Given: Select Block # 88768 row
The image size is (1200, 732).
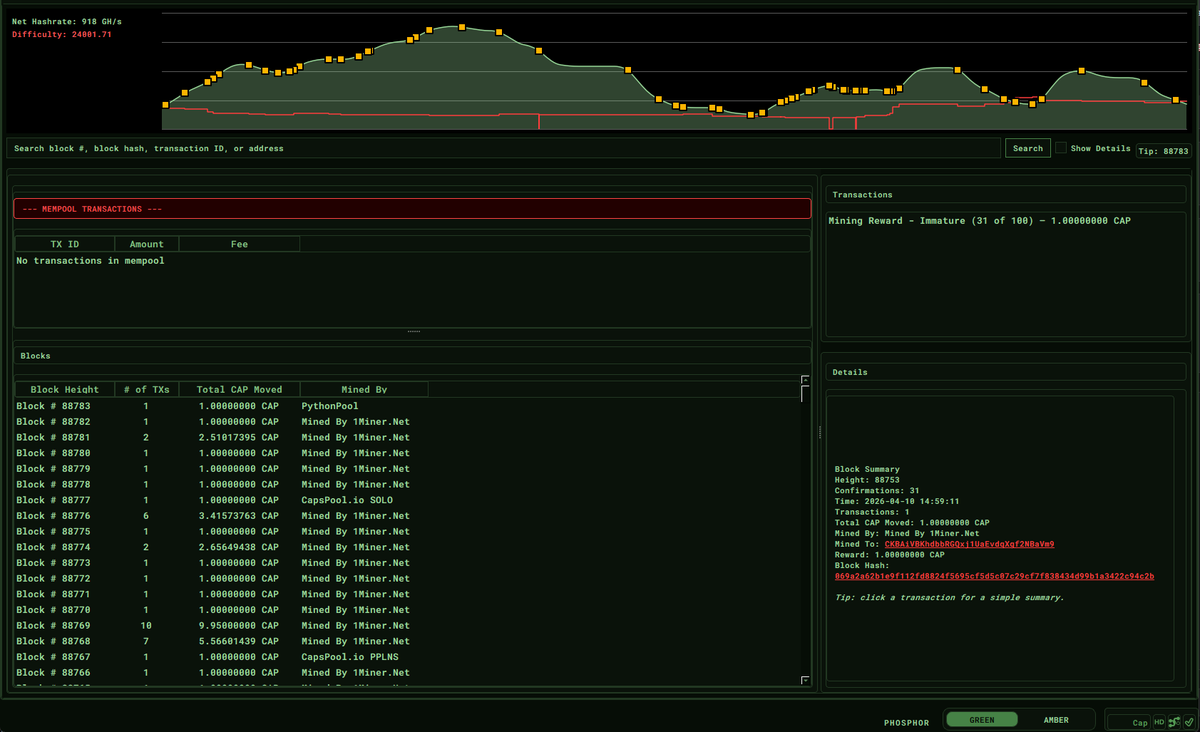Looking at the screenshot, I should [x=408, y=642].
